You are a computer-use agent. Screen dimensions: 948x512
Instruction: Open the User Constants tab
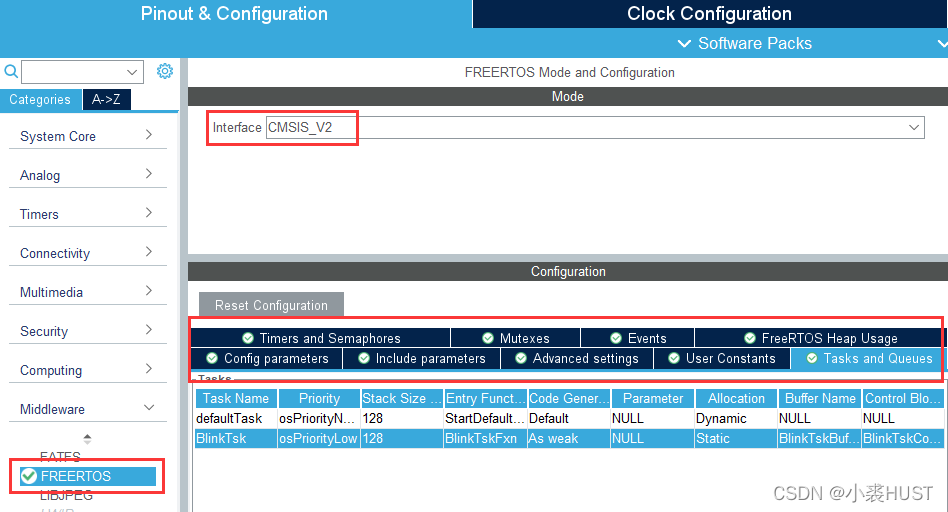[x=722, y=358]
